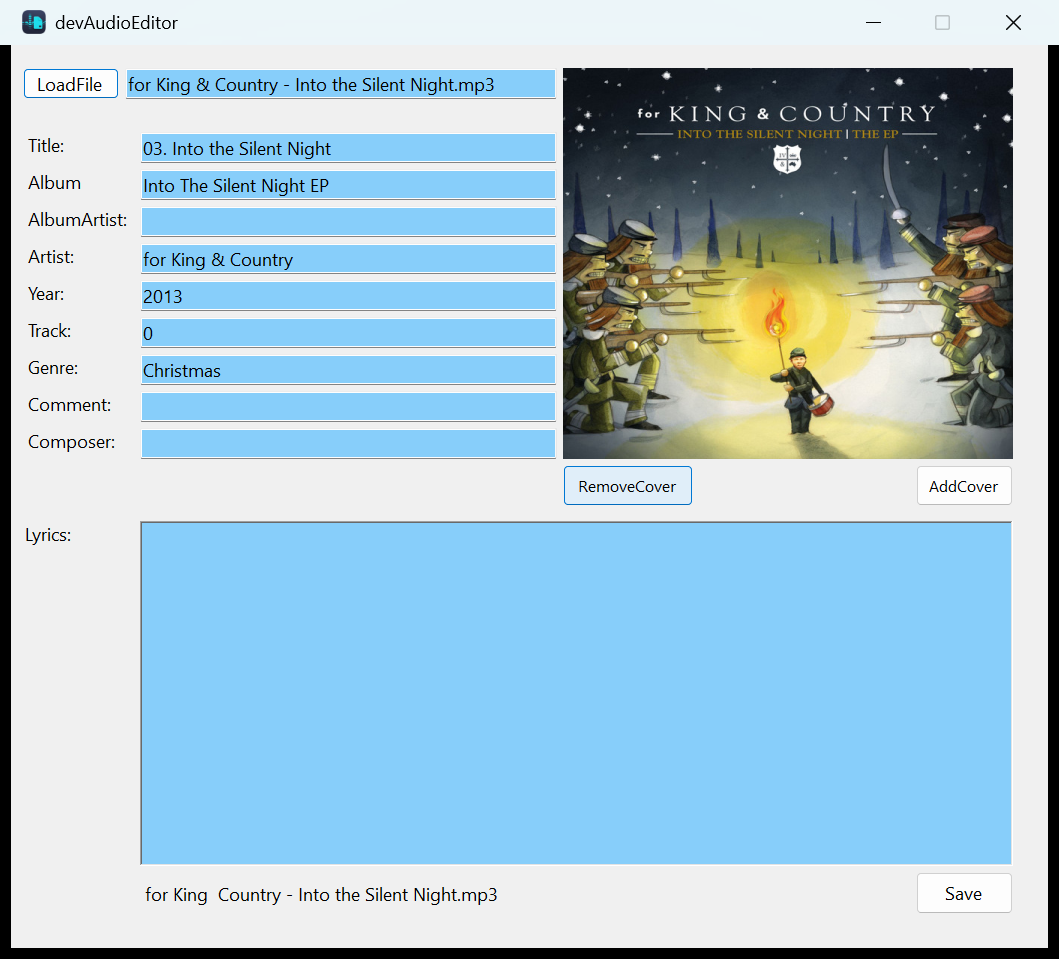Screen dimensions: 1059x959
Task: Focus the empty AlbumArtist field
Action: coord(348,222)
